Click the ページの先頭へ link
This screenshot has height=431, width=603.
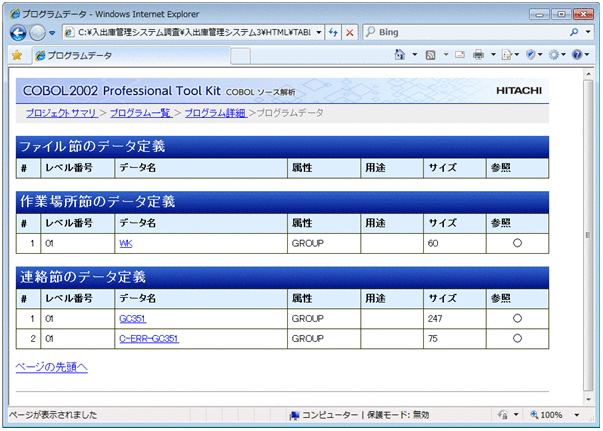pos(52,367)
